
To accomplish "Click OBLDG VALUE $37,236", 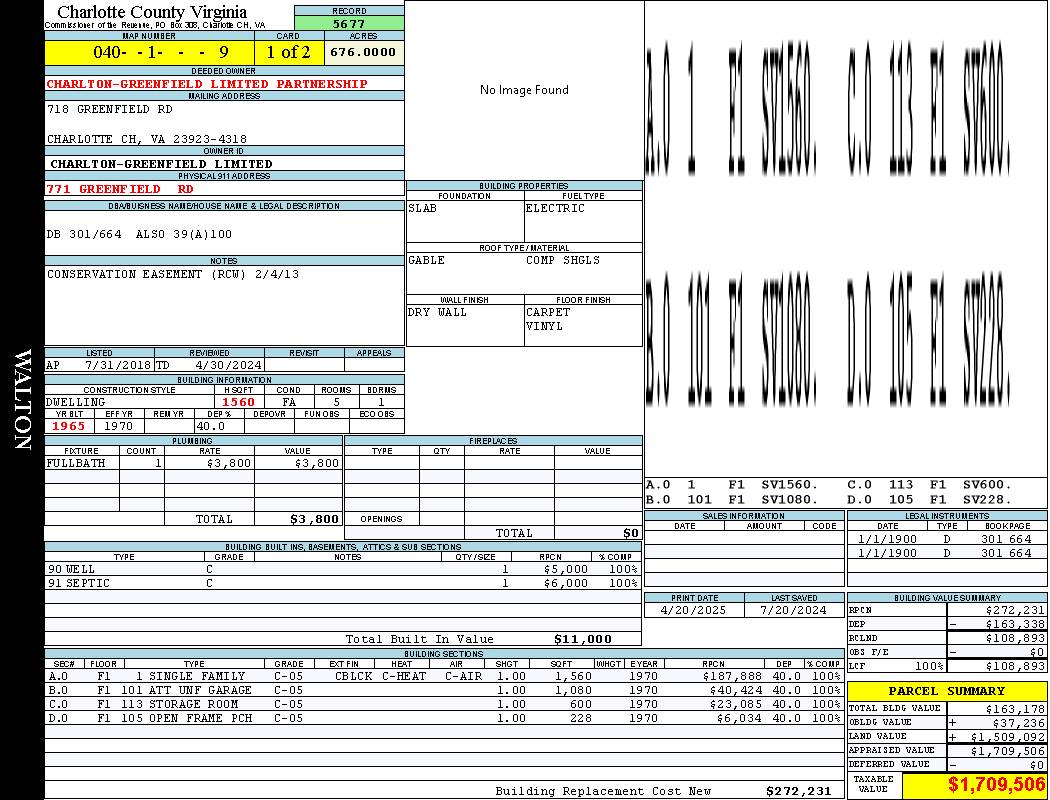I will tap(1019, 723).
